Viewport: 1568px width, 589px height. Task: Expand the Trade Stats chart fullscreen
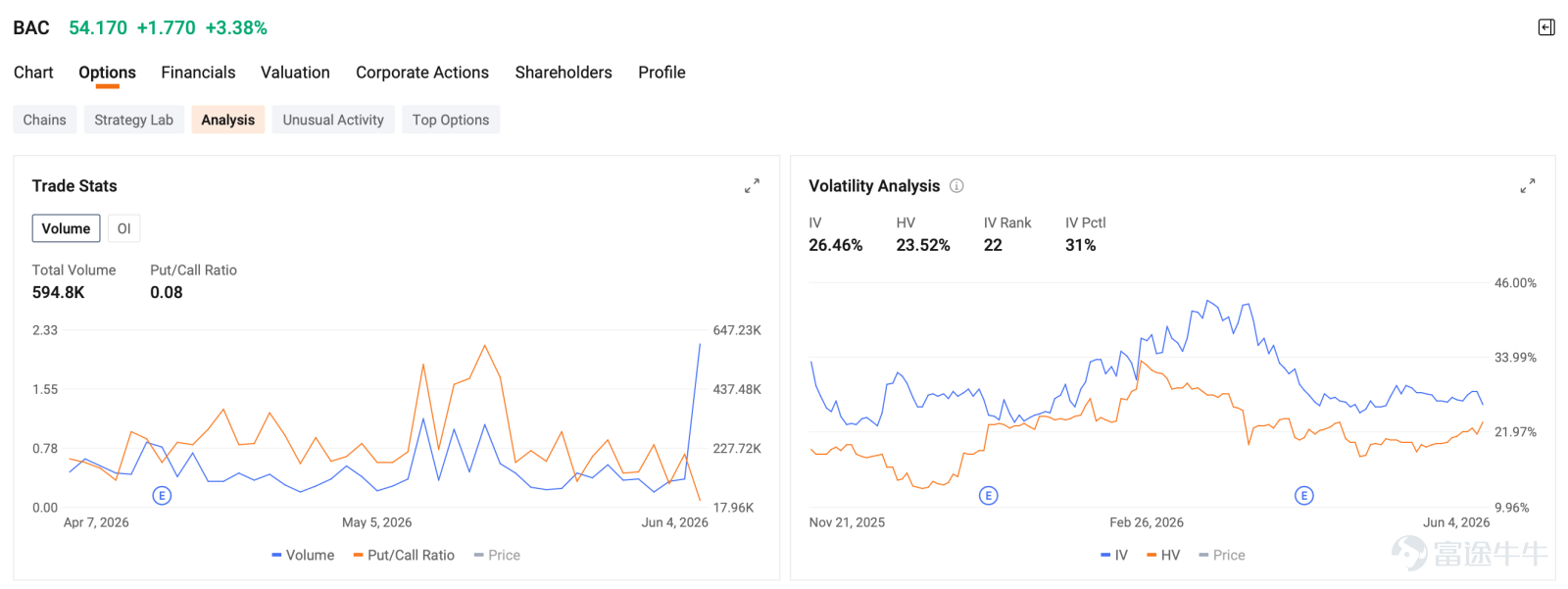point(752,186)
